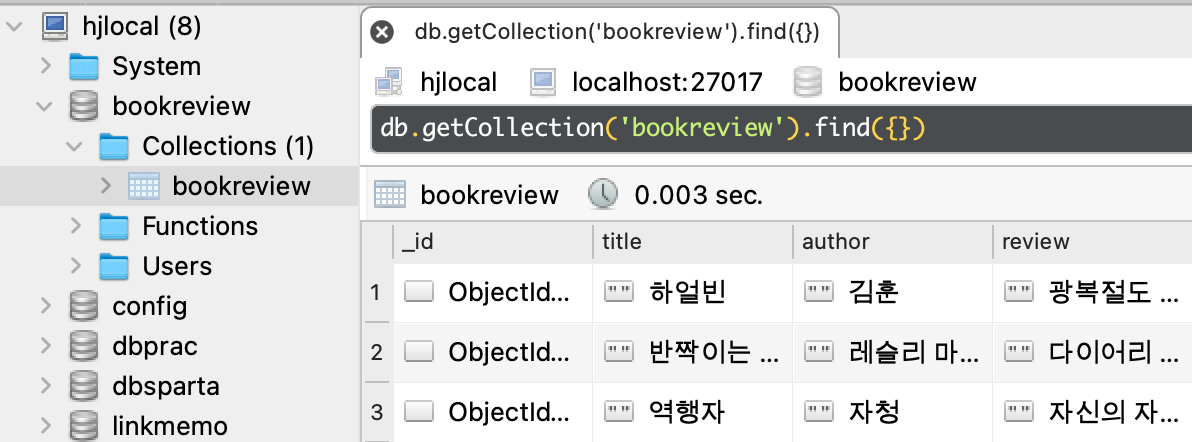Screen dimensions: 1192x442
Task: Expand the dbsparta database
Action: (46, 386)
